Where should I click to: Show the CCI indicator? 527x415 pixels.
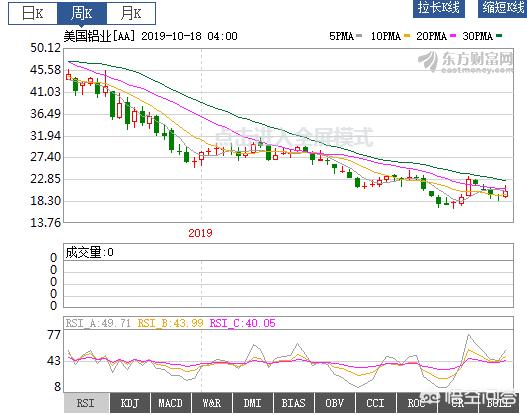(376, 403)
